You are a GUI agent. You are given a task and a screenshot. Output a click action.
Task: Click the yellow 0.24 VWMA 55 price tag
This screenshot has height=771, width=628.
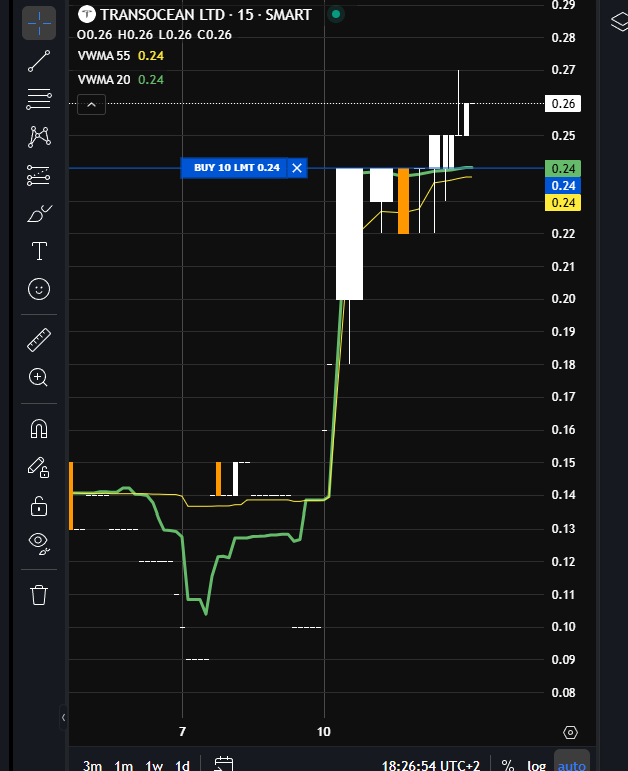(x=563, y=203)
